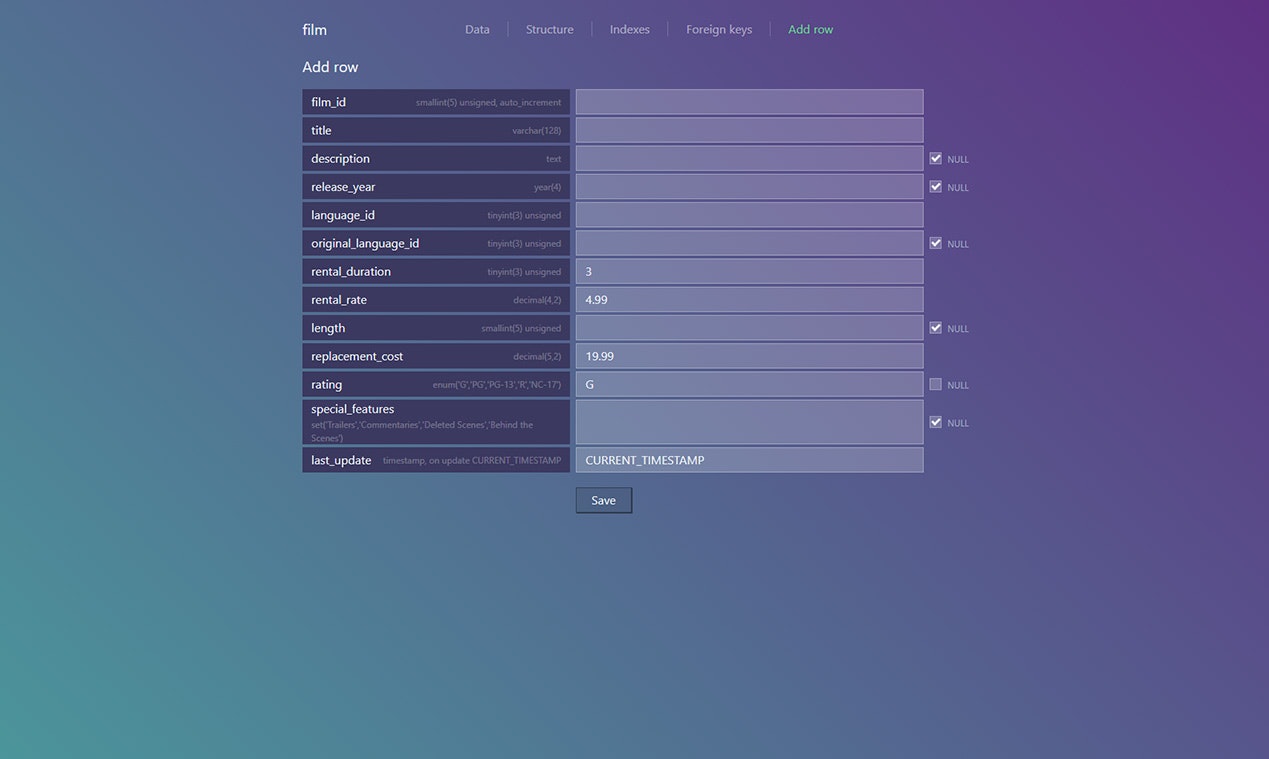The width and height of the screenshot is (1269, 759).
Task: Click the varchar(128) type text
Action: pos(536,131)
